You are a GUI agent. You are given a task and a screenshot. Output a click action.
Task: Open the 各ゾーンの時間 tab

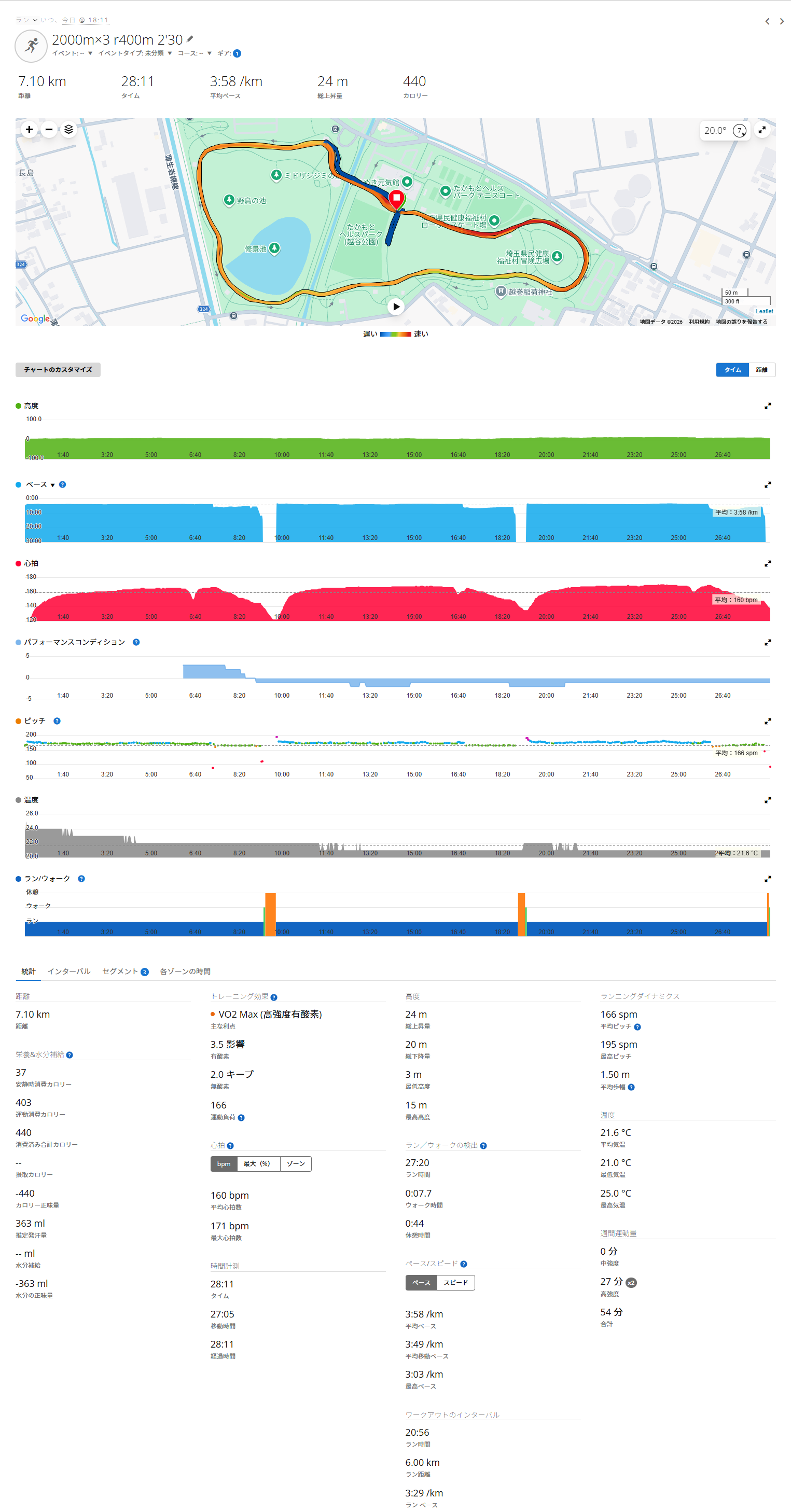click(185, 972)
